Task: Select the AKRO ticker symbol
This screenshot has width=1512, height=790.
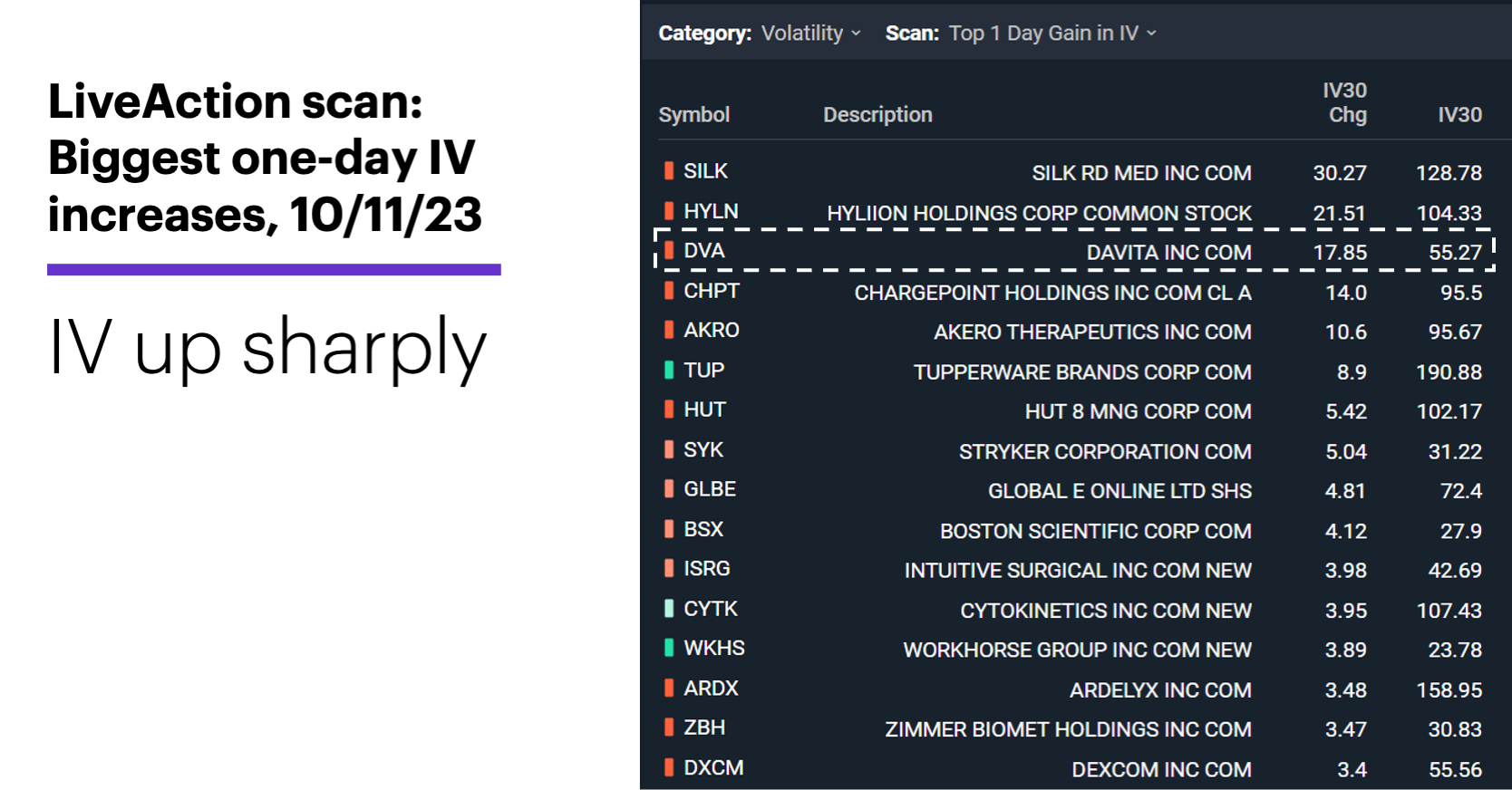Action: (712, 330)
